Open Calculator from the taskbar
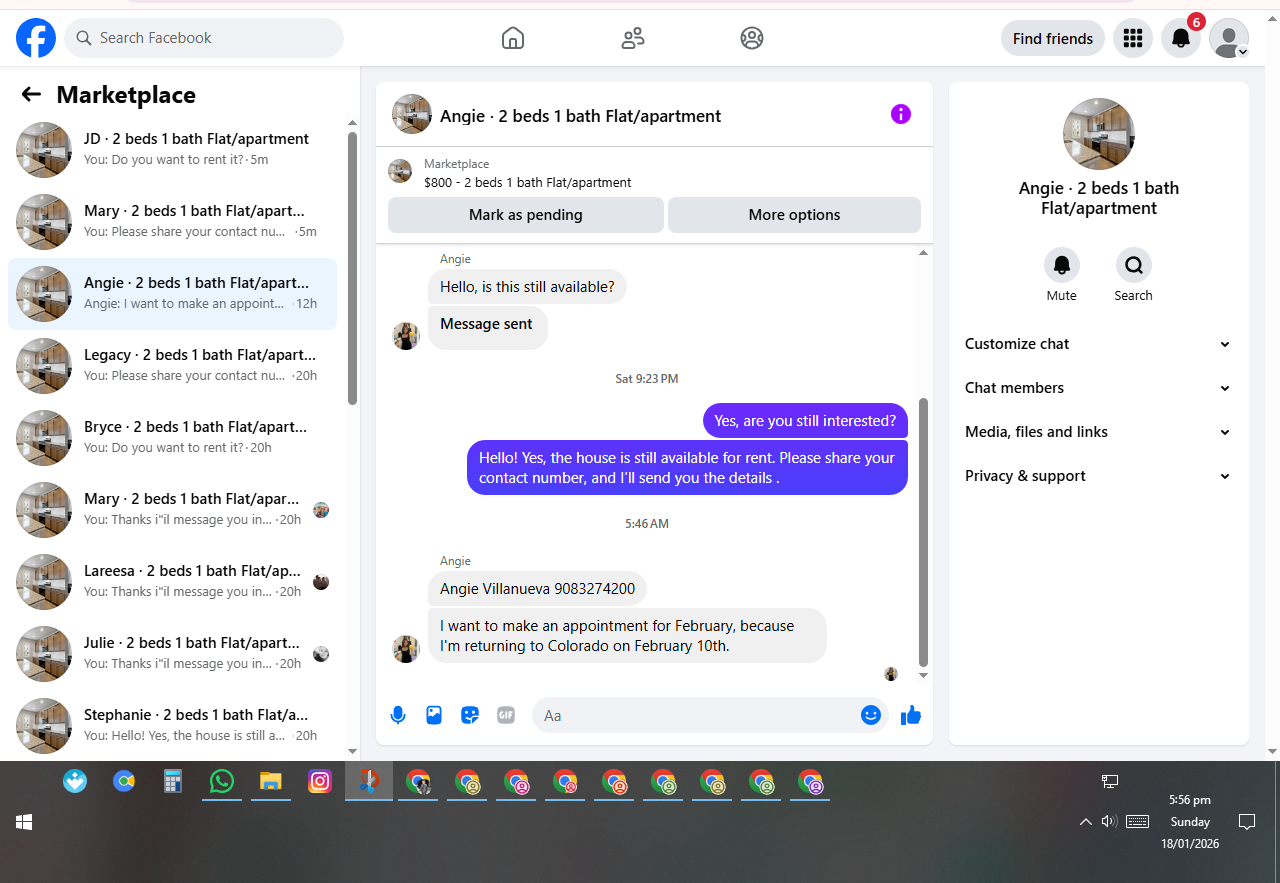This screenshot has width=1280, height=883. tap(173, 782)
